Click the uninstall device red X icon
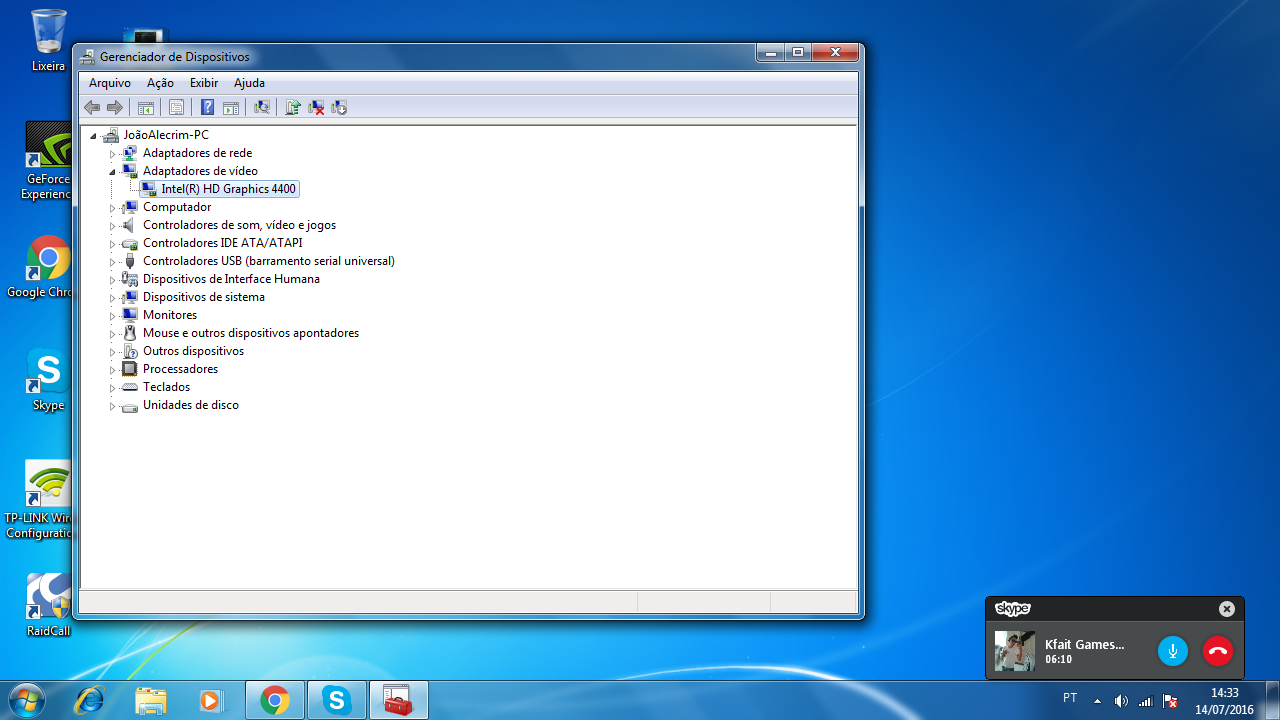The width and height of the screenshot is (1280, 720). point(316,107)
